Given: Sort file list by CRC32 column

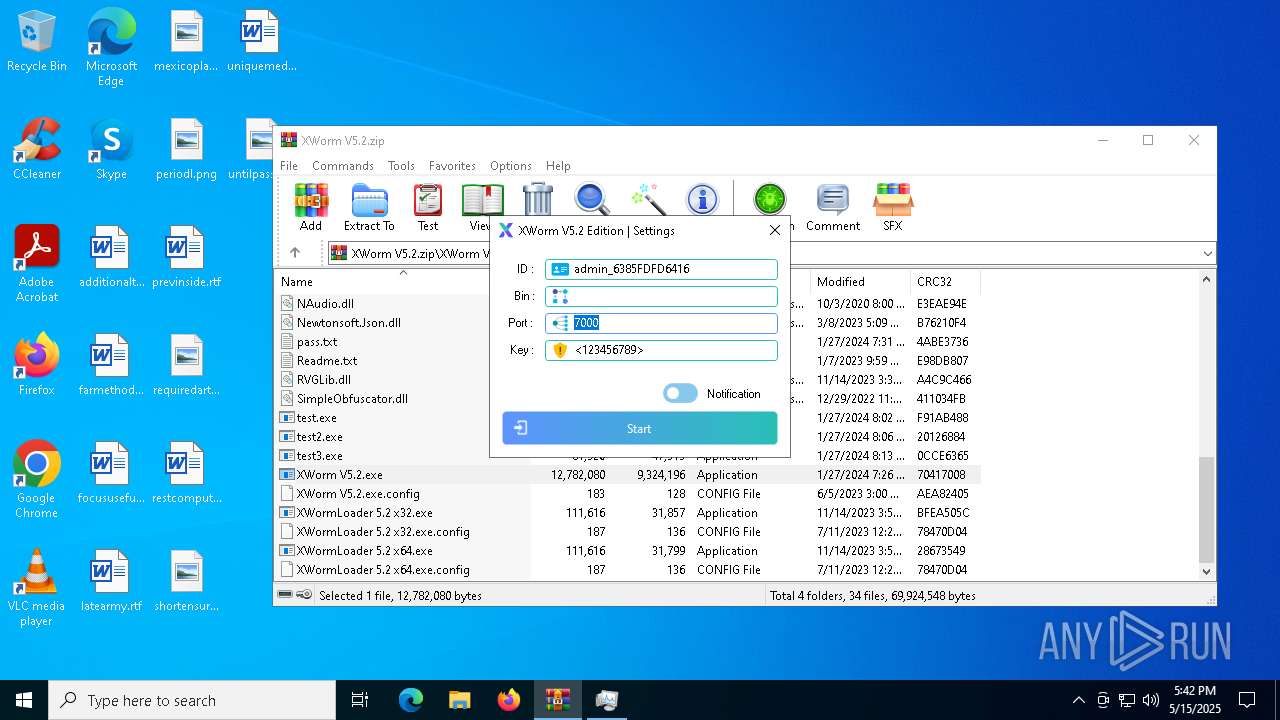Looking at the screenshot, I should pos(945,282).
